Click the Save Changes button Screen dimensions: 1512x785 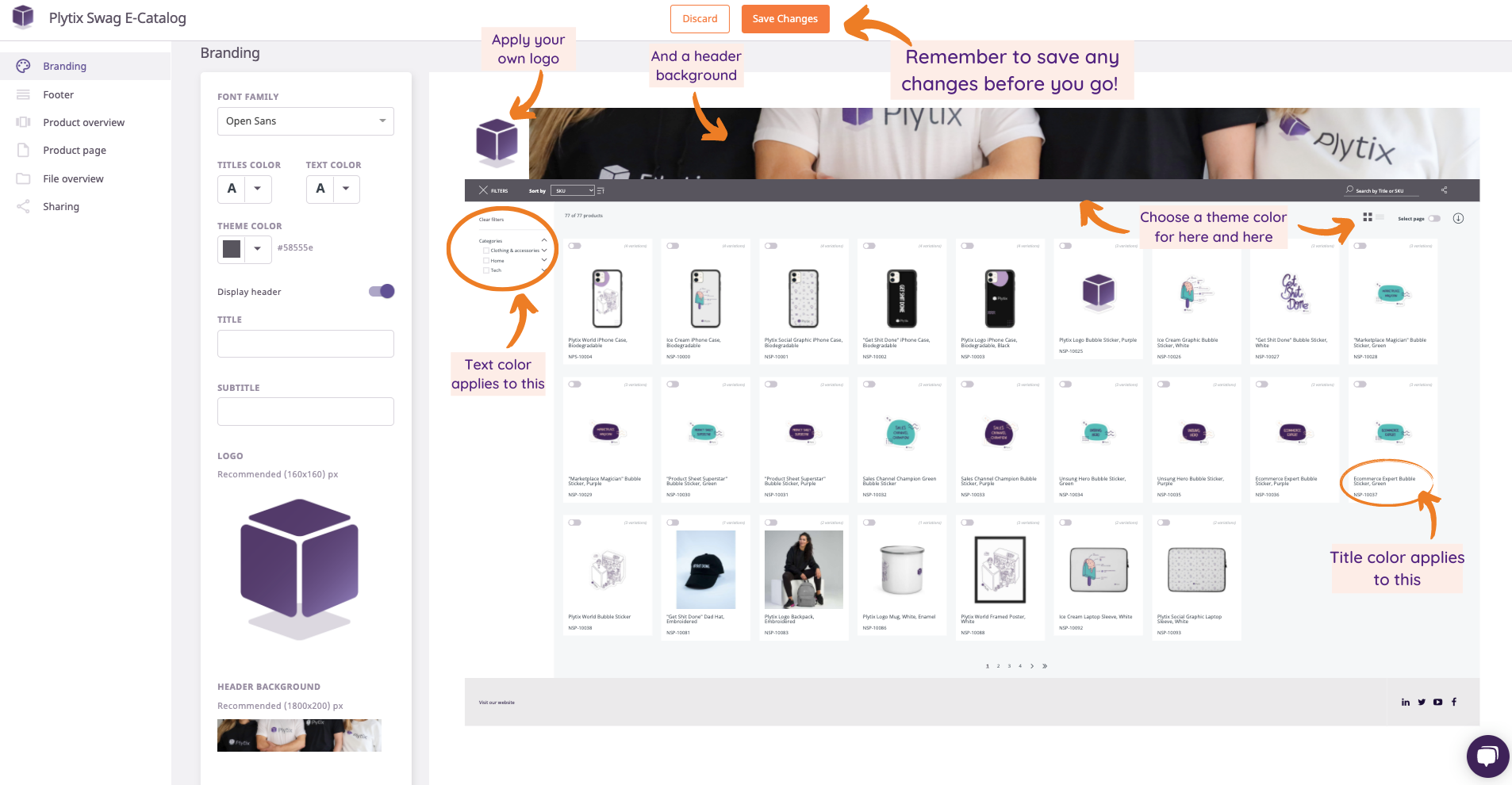tap(785, 19)
